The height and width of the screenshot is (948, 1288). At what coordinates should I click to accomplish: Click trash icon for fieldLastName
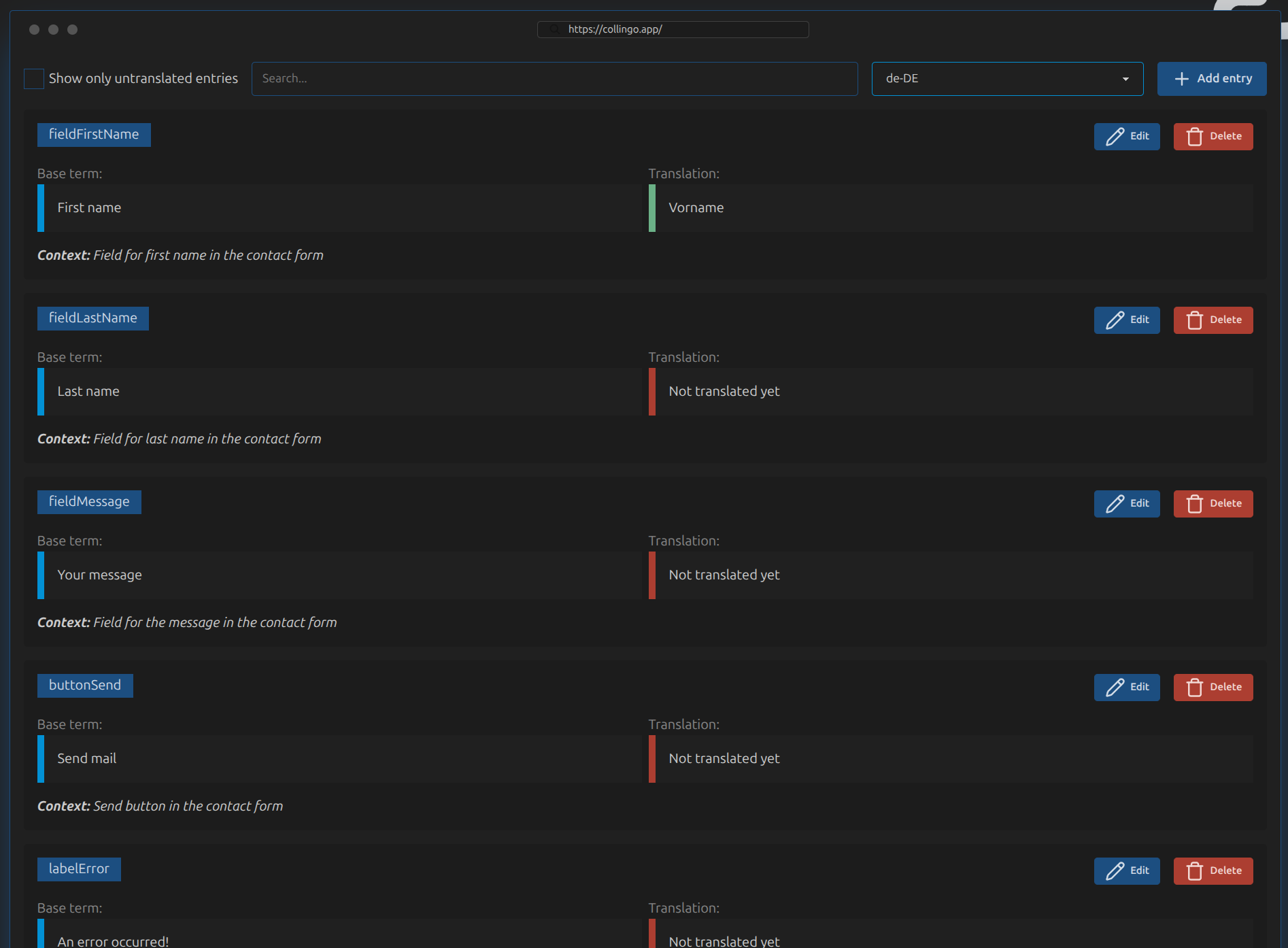tap(1195, 320)
